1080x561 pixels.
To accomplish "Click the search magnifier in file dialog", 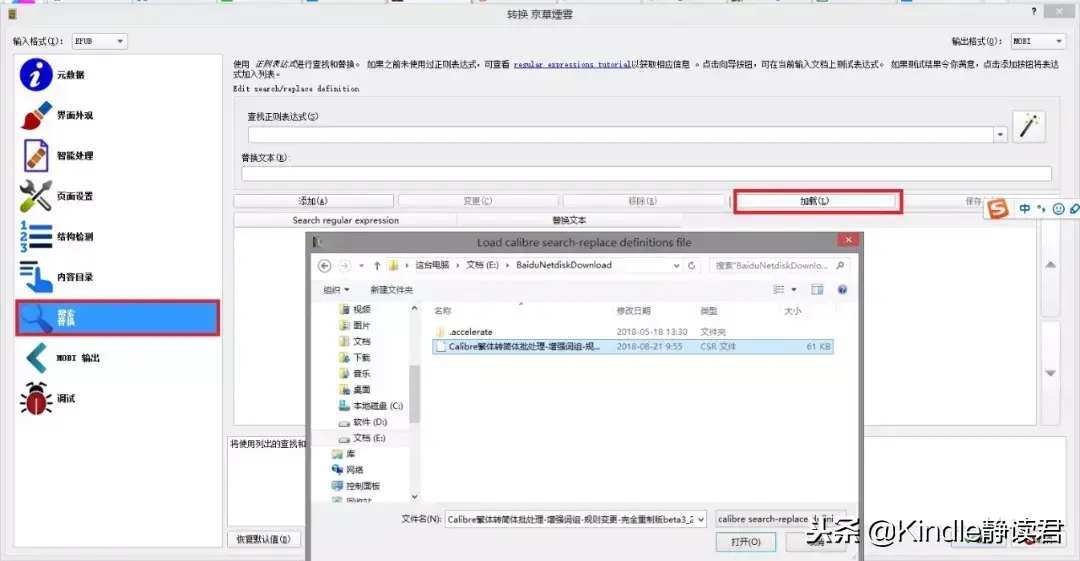I will tap(840, 265).
